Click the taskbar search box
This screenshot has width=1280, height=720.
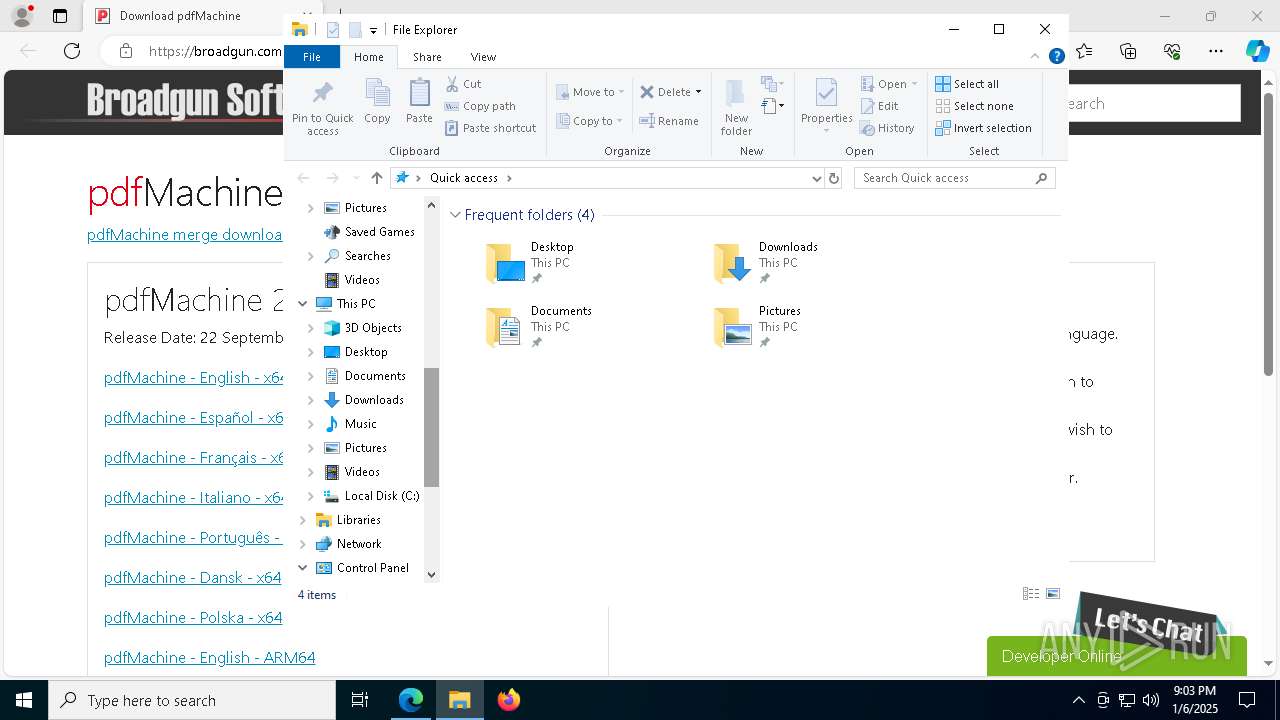click(192, 700)
